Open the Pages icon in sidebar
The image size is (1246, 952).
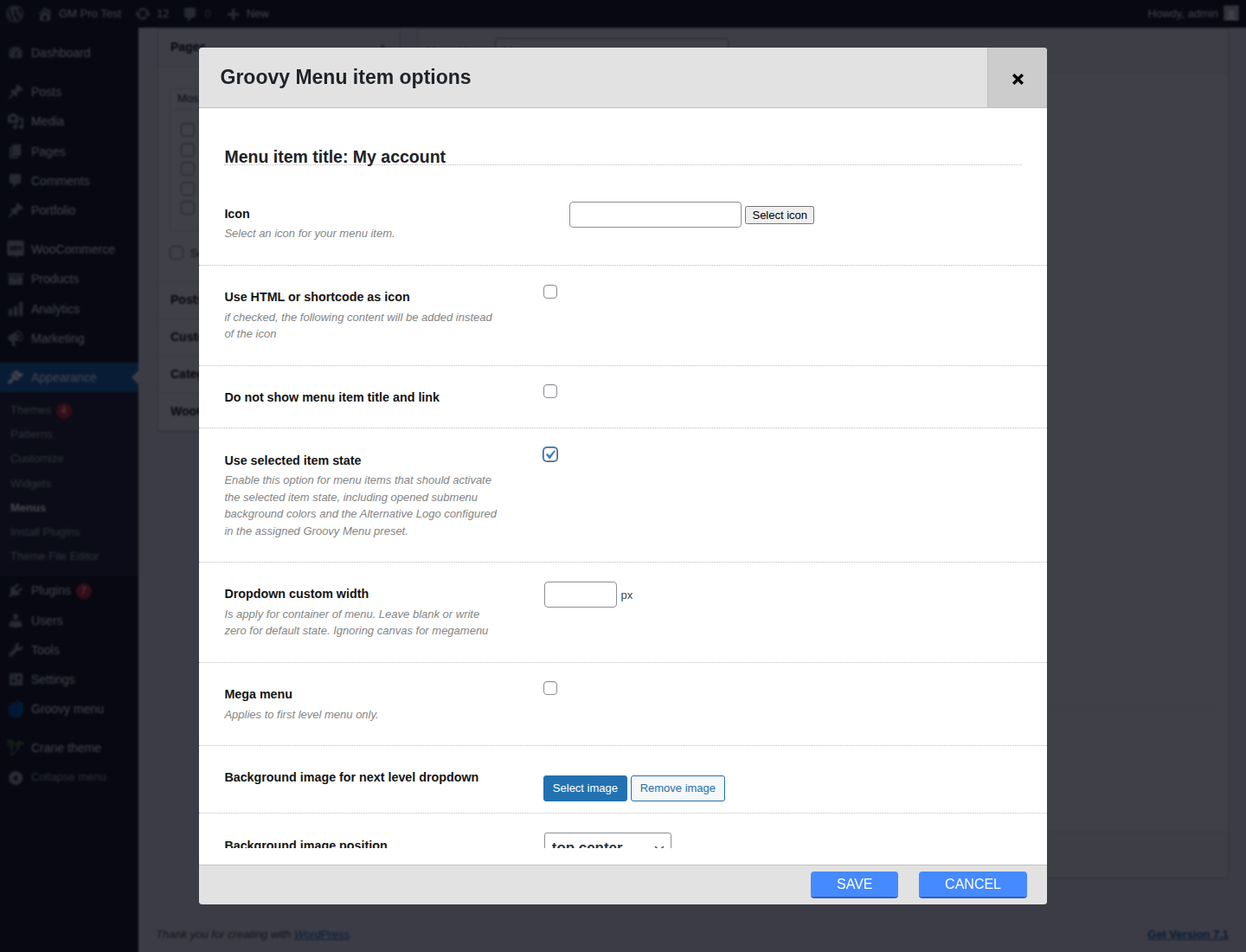pos(16,151)
